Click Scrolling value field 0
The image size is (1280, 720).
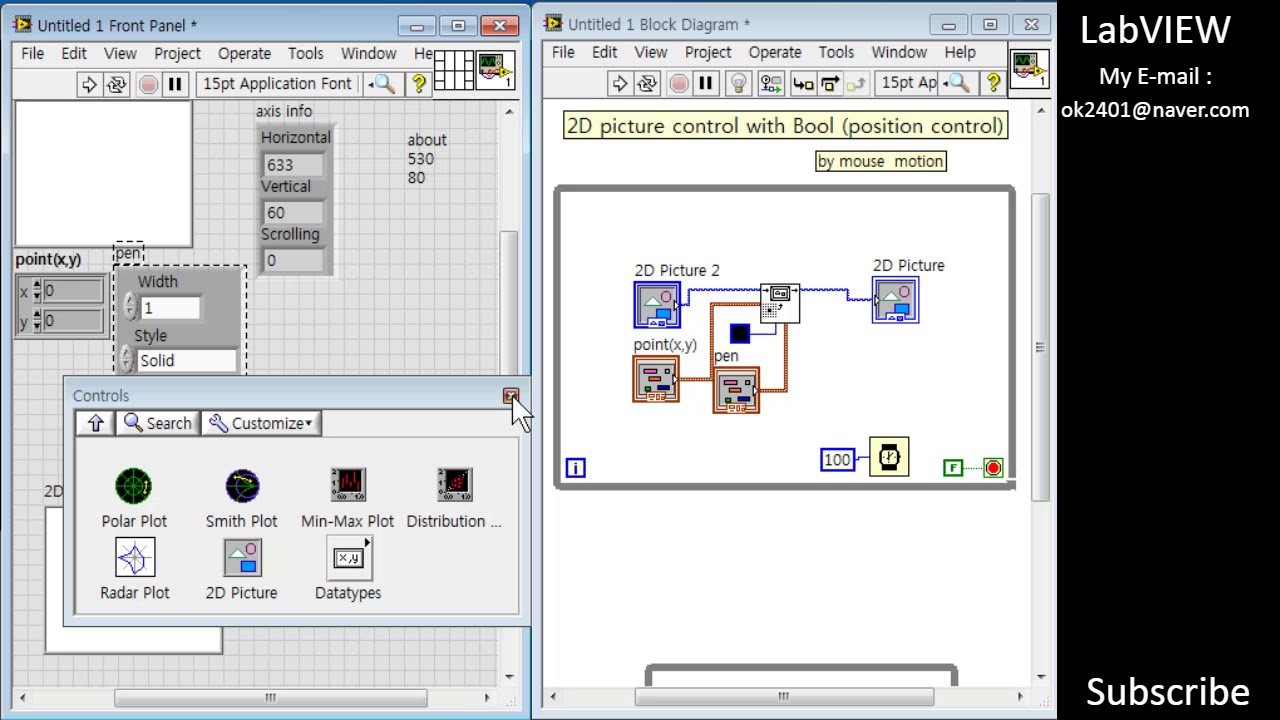(x=293, y=260)
